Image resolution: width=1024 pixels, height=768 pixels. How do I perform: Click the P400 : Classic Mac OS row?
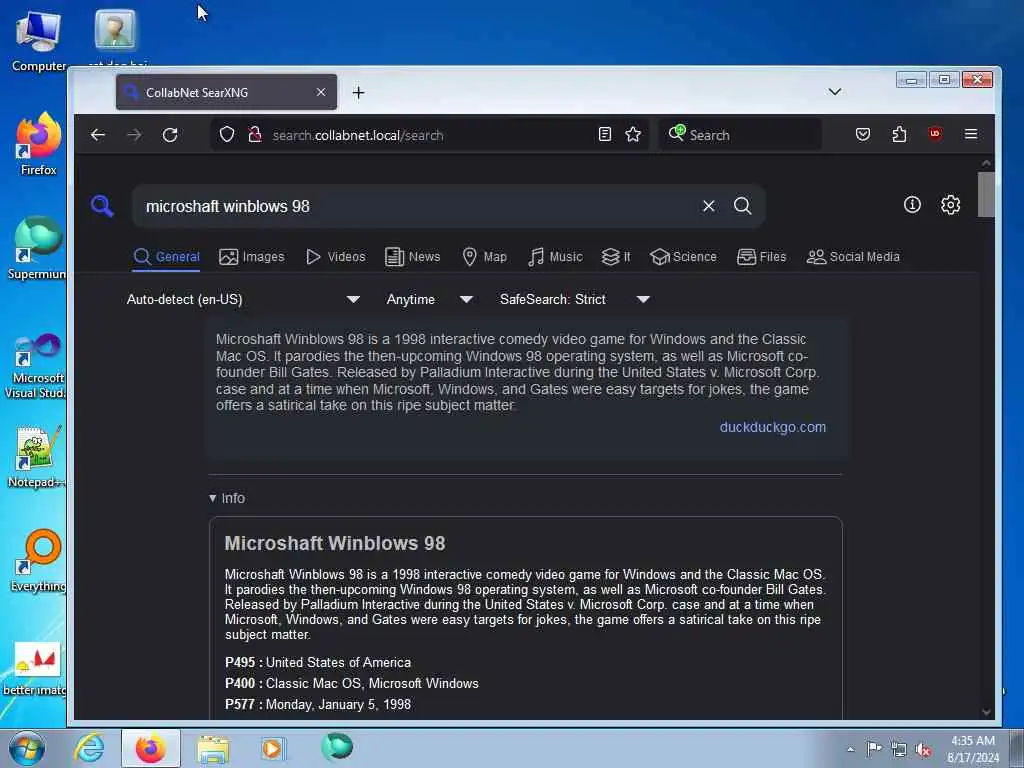coord(352,683)
